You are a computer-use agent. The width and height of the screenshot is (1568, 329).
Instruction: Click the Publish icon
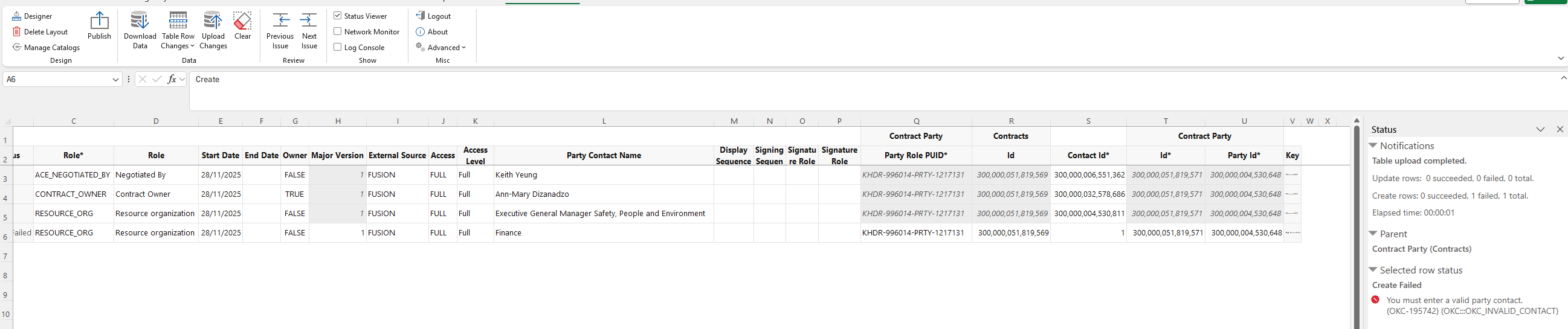coord(99,21)
